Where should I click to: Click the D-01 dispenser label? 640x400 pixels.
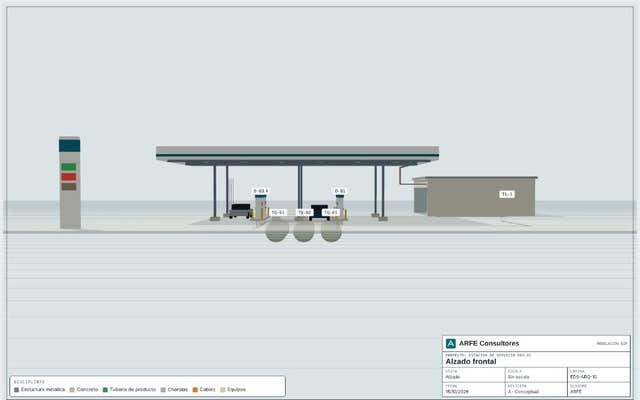click(x=340, y=191)
